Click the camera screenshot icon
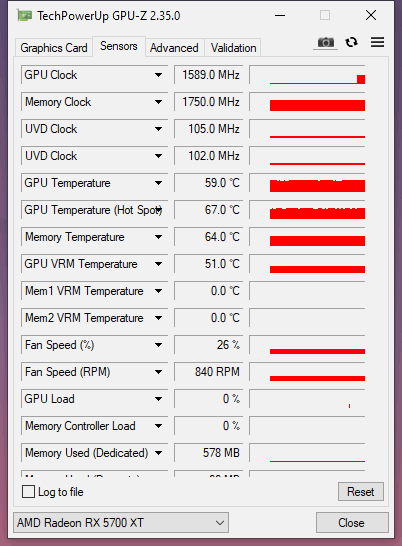 [325, 42]
